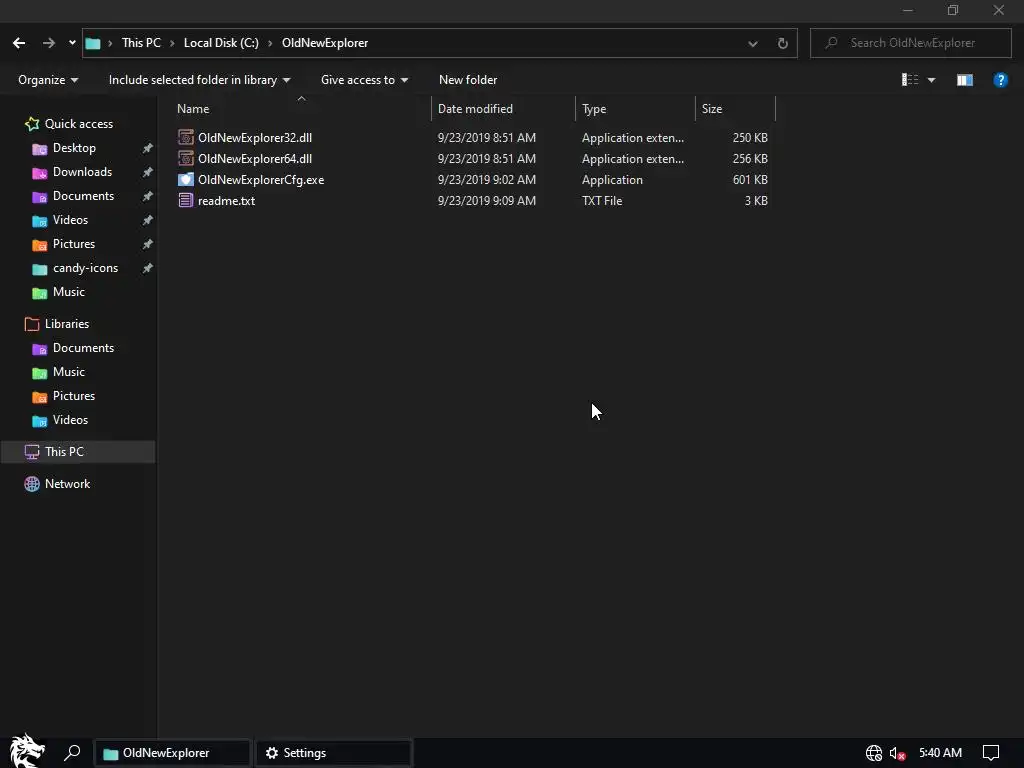Screen dimensions: 1024x768
Task: Open Quick access Videos folder
Action: click(70, 220)
